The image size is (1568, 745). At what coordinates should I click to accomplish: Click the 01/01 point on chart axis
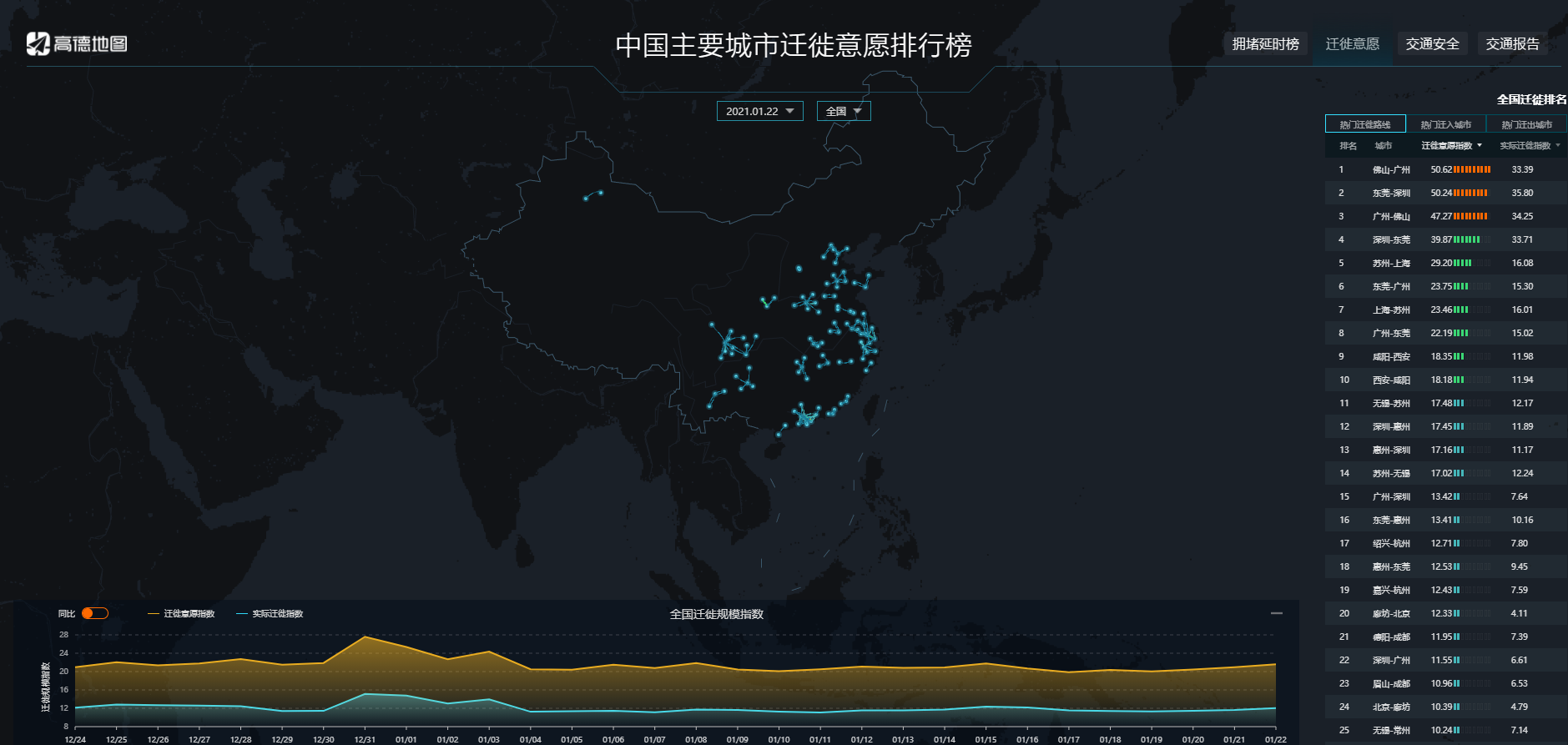point(406,739)
